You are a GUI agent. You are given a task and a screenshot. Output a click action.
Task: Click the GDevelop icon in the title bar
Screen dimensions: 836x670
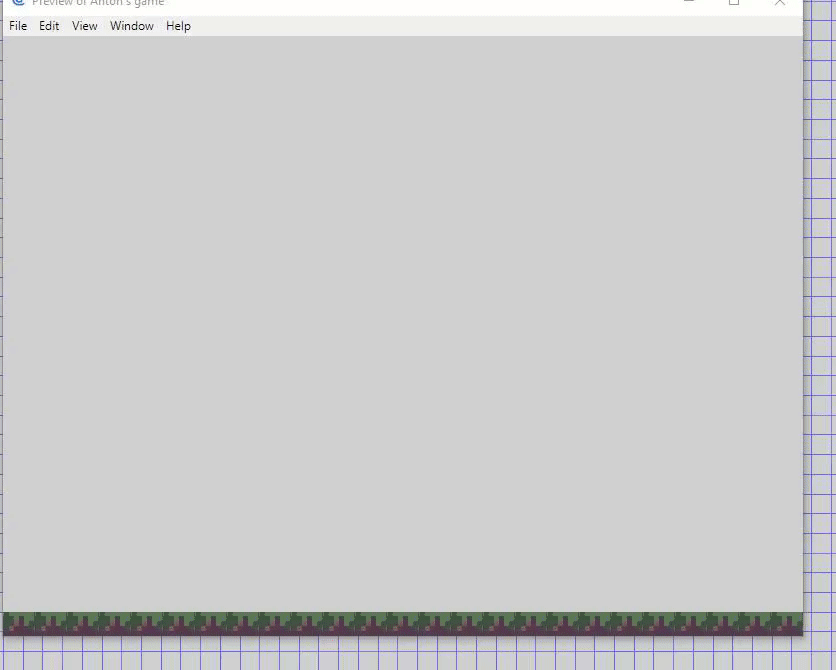[19, 2]
